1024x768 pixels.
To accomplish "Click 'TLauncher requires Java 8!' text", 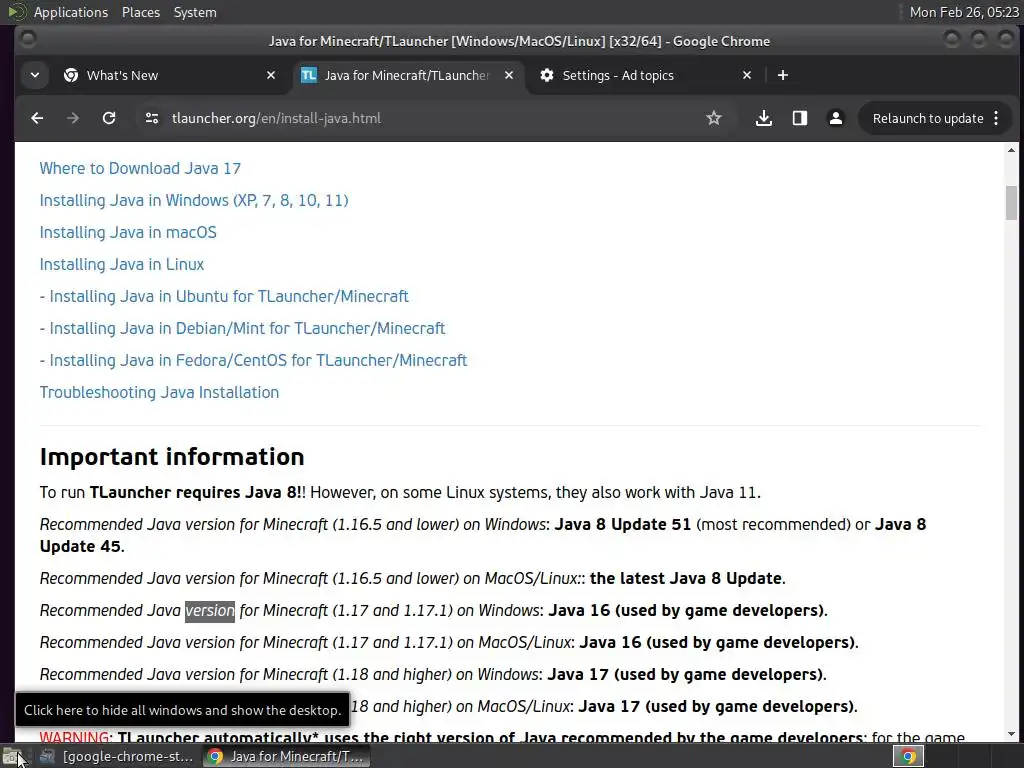I will point(195,492).
